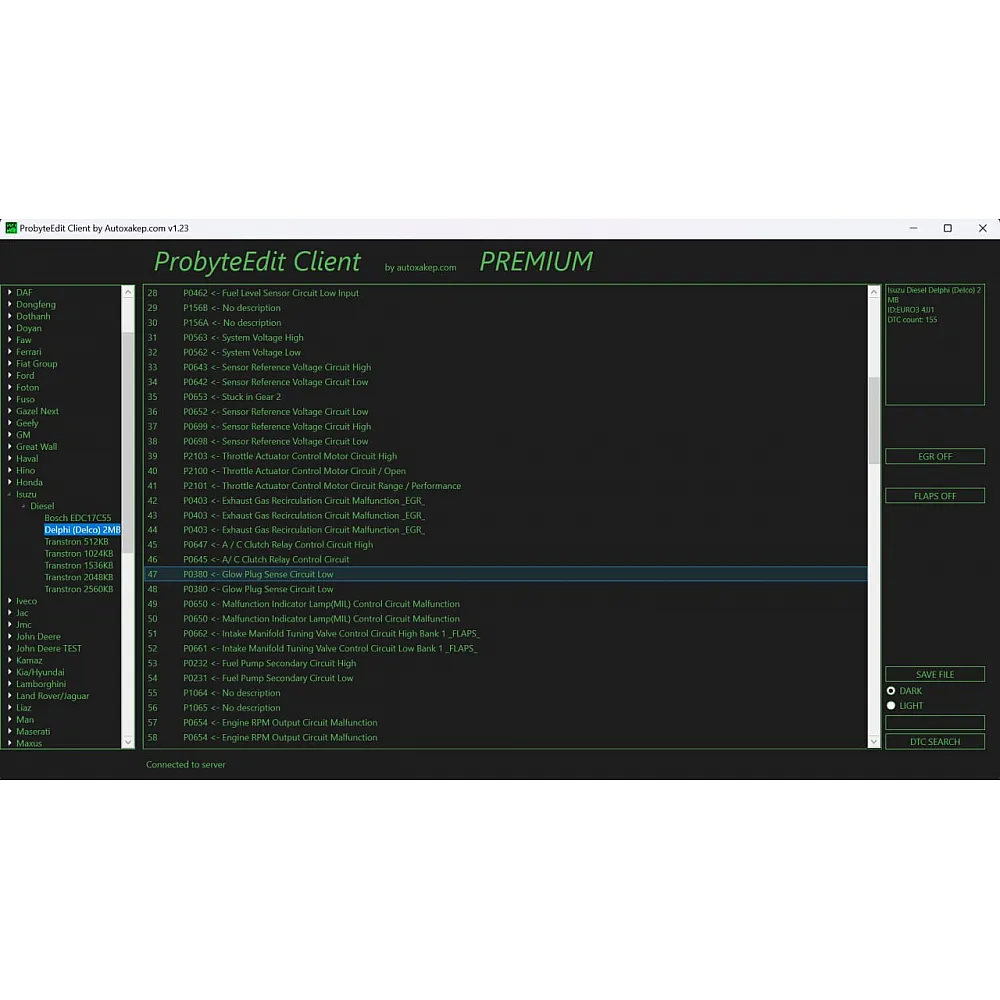The width and height of the screenshot is (1000, 1000).
Task: Click the ProbyteEdit app icon in title bar
Action: coord(11,228)
